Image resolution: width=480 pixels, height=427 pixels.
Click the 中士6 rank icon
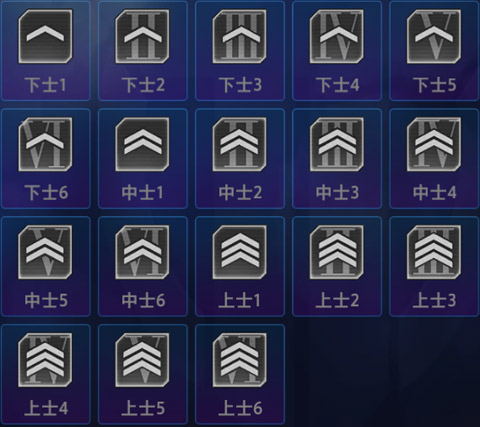[x=142, y=252]
